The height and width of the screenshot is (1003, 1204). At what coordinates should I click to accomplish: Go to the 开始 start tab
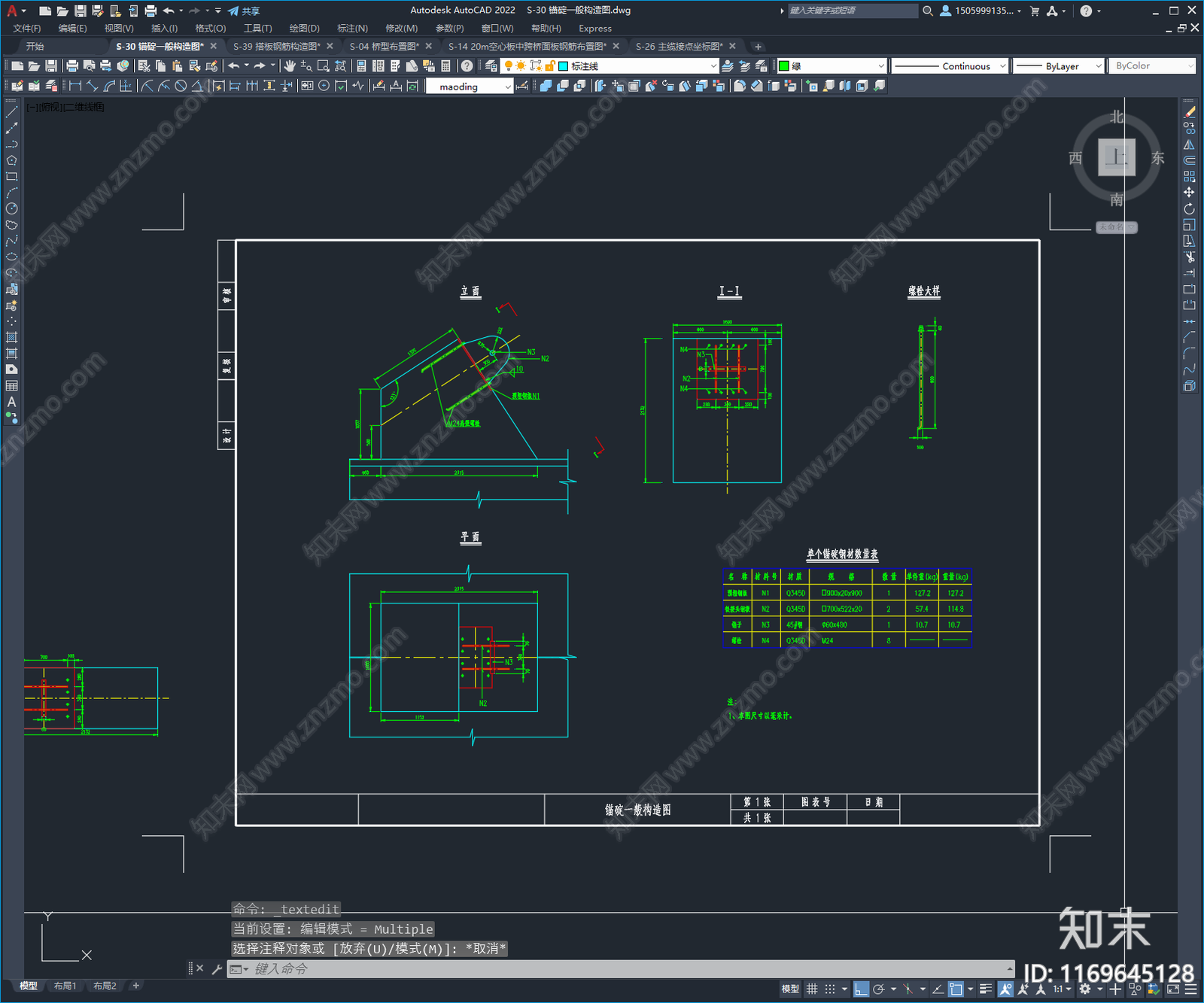tap(35, 46)
